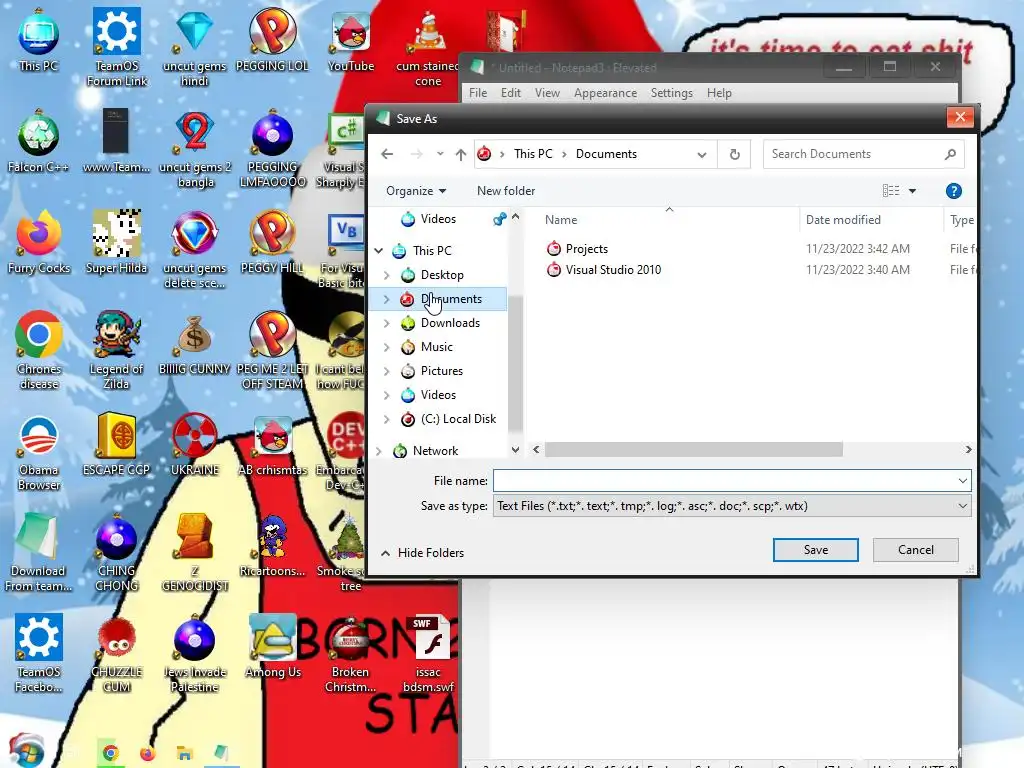The image size is (1024, 768).
Task: Open the Notepad3 View menu
Action: click(x=547, y=93)
